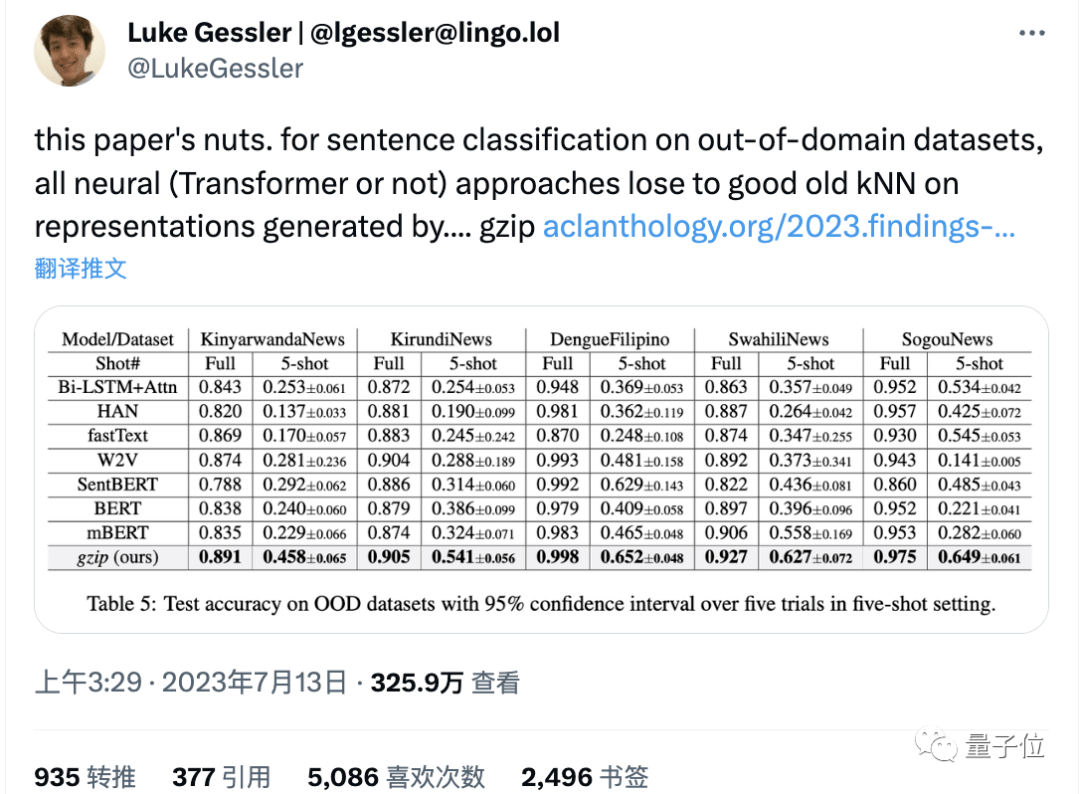This screenshot has height=794, width=1080.
Task: Click the WeChat logo watermark icon
Action: point(936,744)
